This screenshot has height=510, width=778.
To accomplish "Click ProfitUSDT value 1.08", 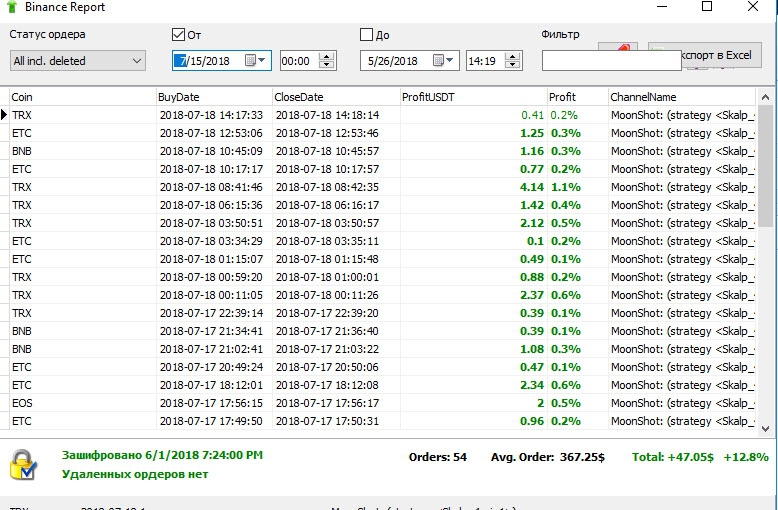I will point(532,349).
